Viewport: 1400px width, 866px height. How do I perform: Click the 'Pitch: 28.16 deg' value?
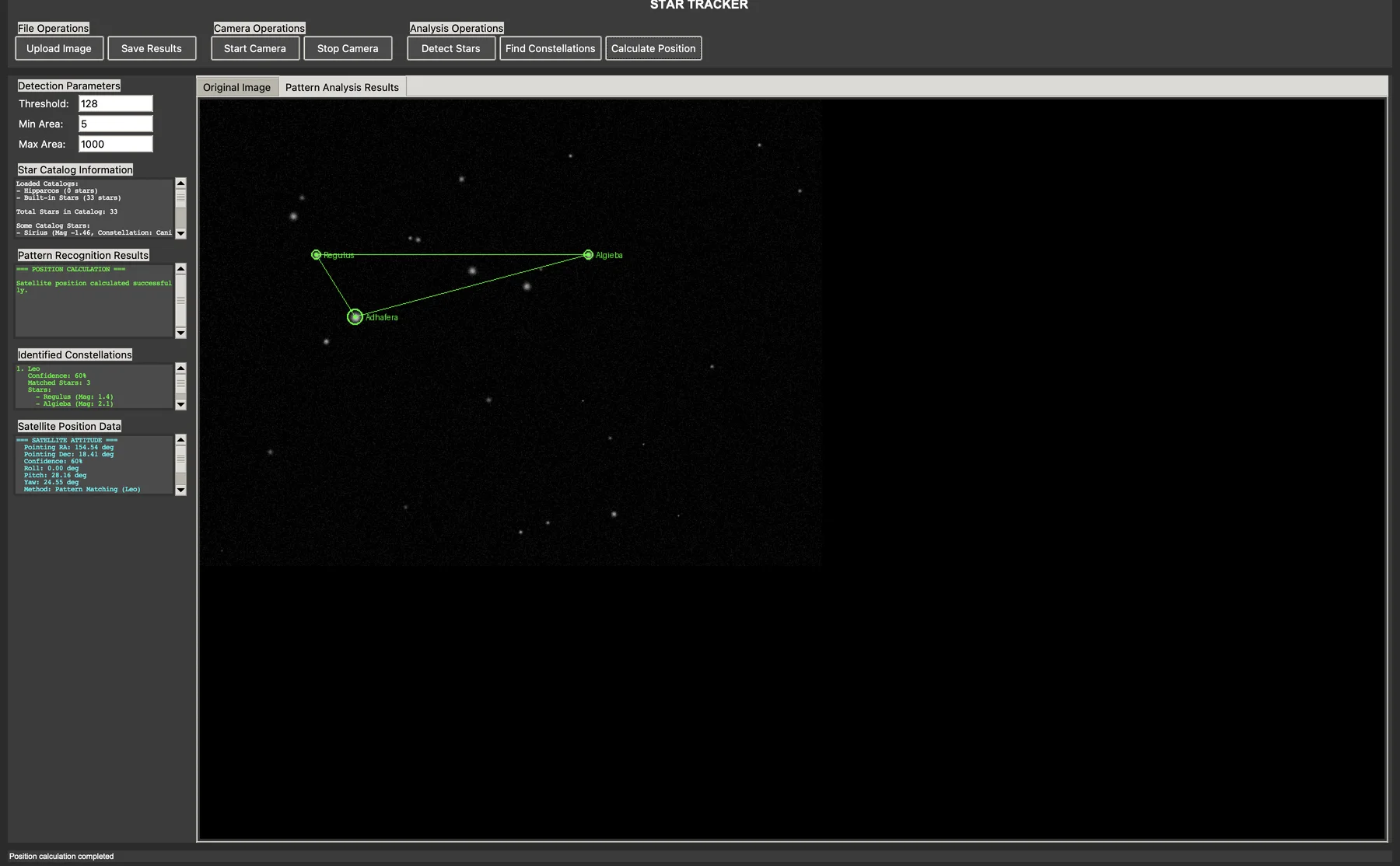click(55, 475)
